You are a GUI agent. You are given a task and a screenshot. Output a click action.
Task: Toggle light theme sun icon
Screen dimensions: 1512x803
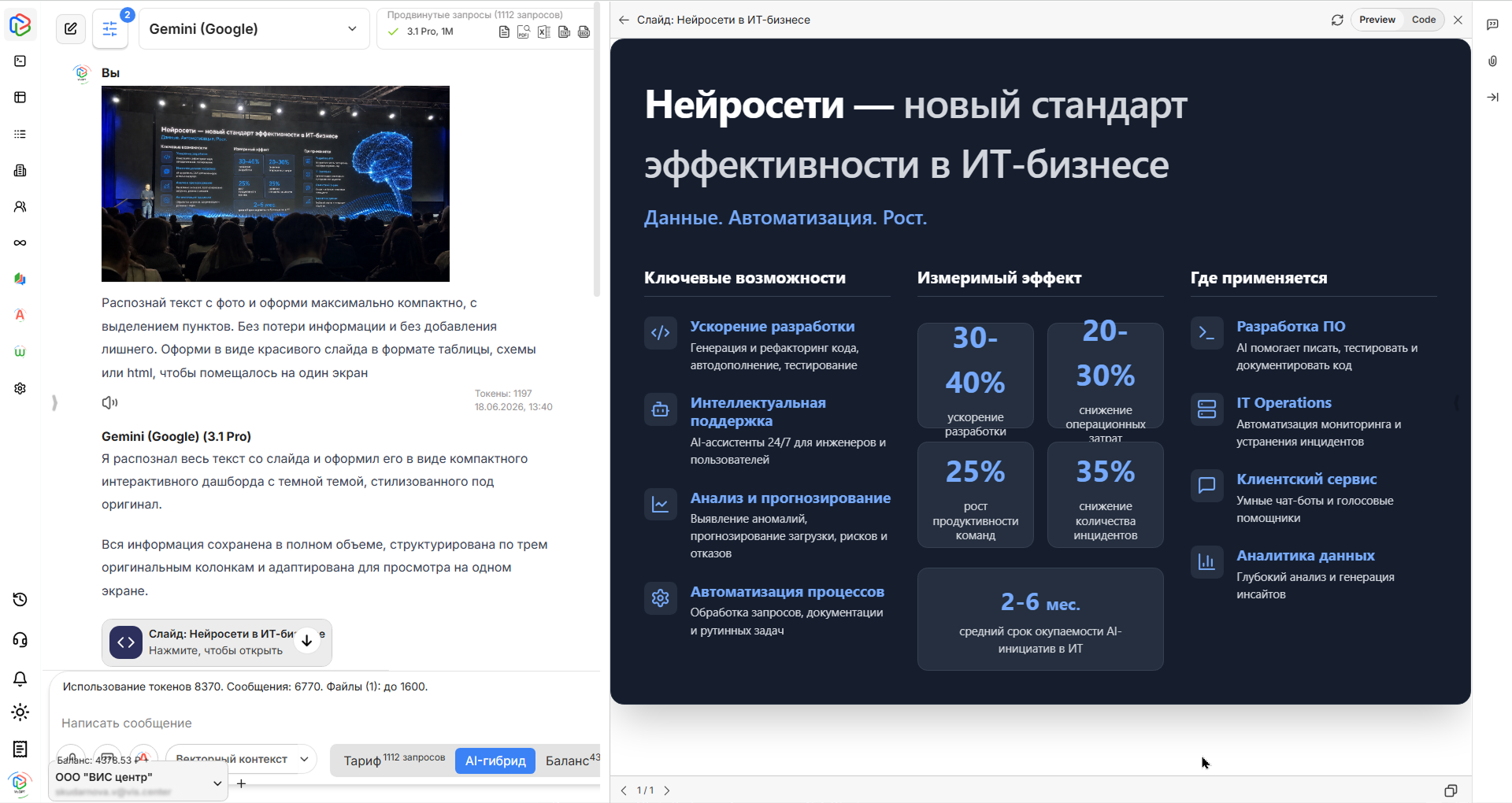pos(20,712)
